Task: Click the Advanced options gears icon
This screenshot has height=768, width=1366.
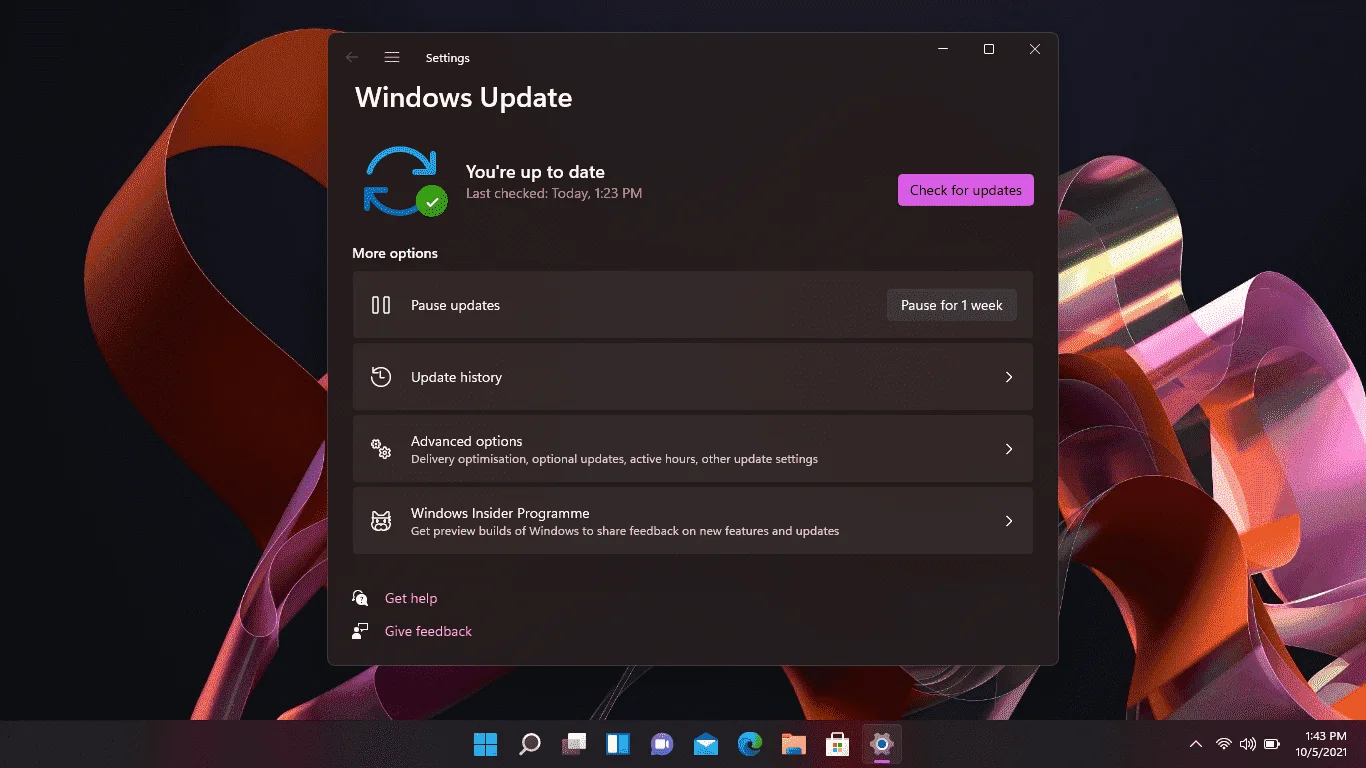Action: [381, 449]
